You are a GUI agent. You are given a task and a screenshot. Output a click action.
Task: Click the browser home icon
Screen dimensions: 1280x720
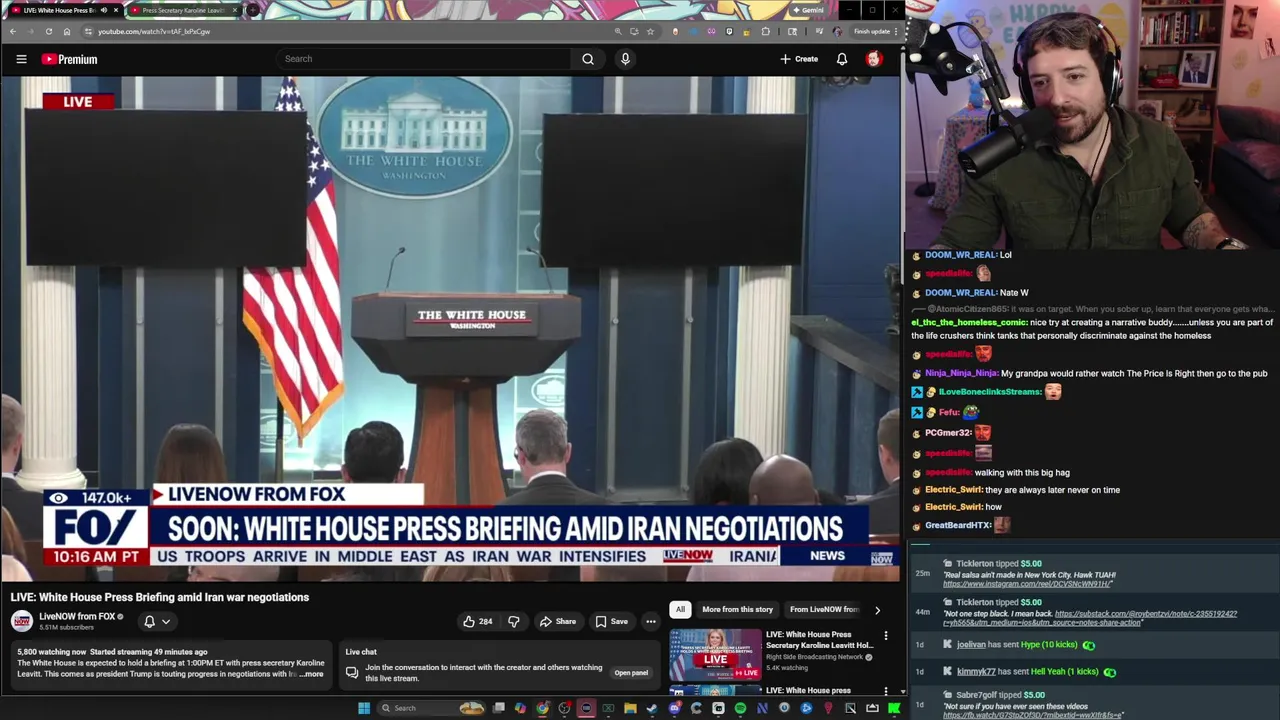pos(67,31)
